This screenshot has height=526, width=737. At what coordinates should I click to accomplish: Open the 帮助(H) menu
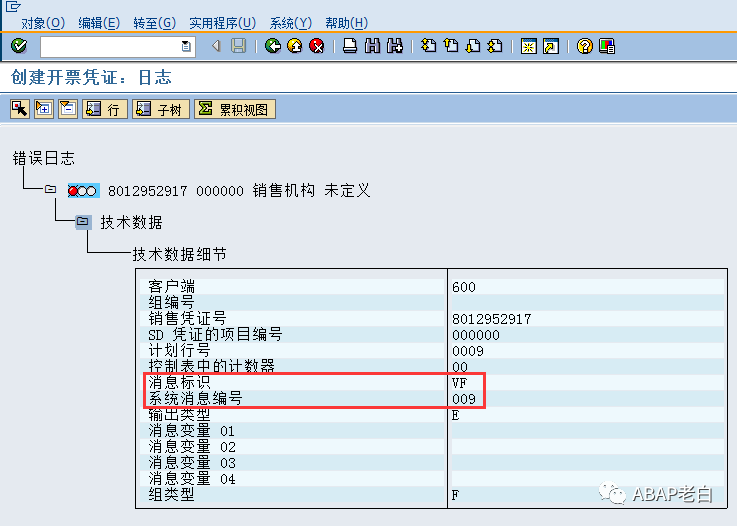346,23
